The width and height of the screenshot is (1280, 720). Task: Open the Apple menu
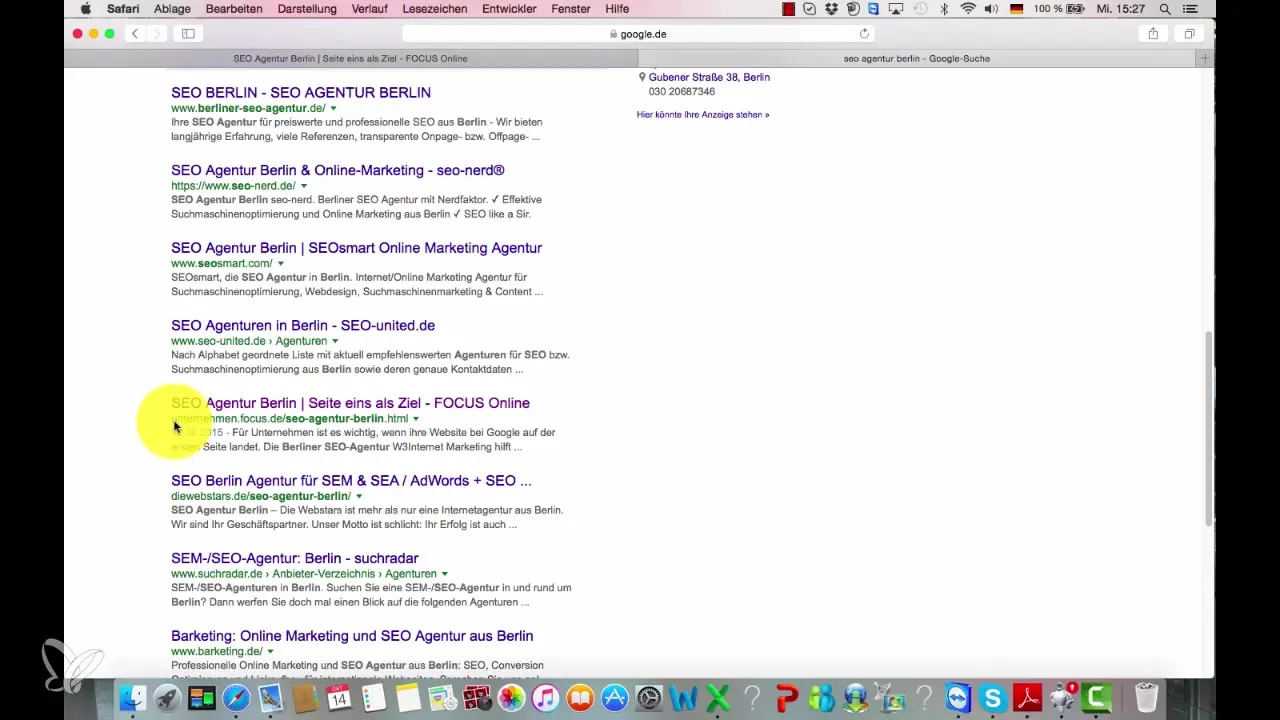(86, 9)
